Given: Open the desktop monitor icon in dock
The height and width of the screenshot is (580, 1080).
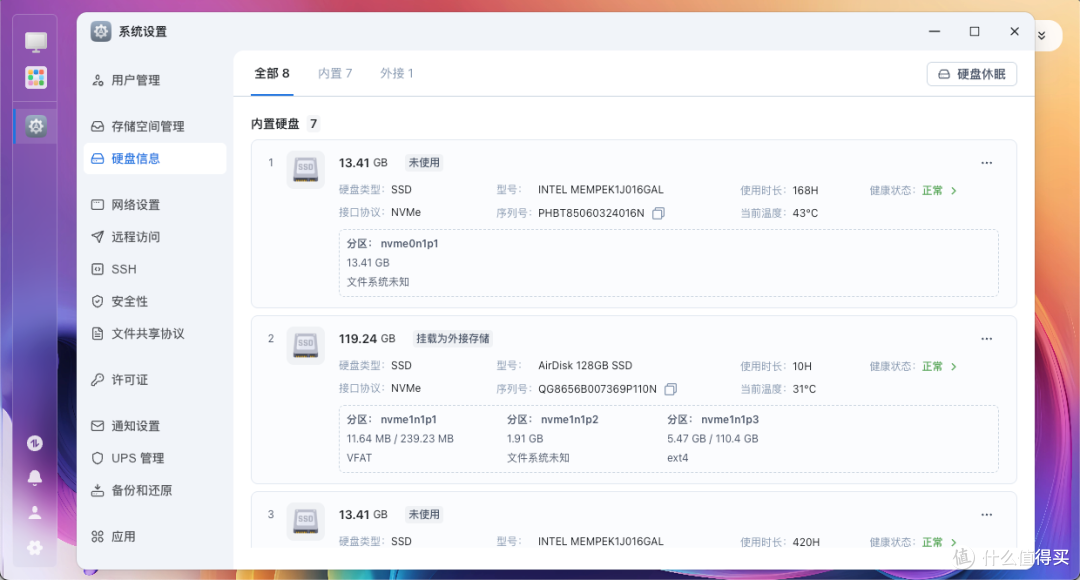Looking at the screenshot, I should pos(36,42).
